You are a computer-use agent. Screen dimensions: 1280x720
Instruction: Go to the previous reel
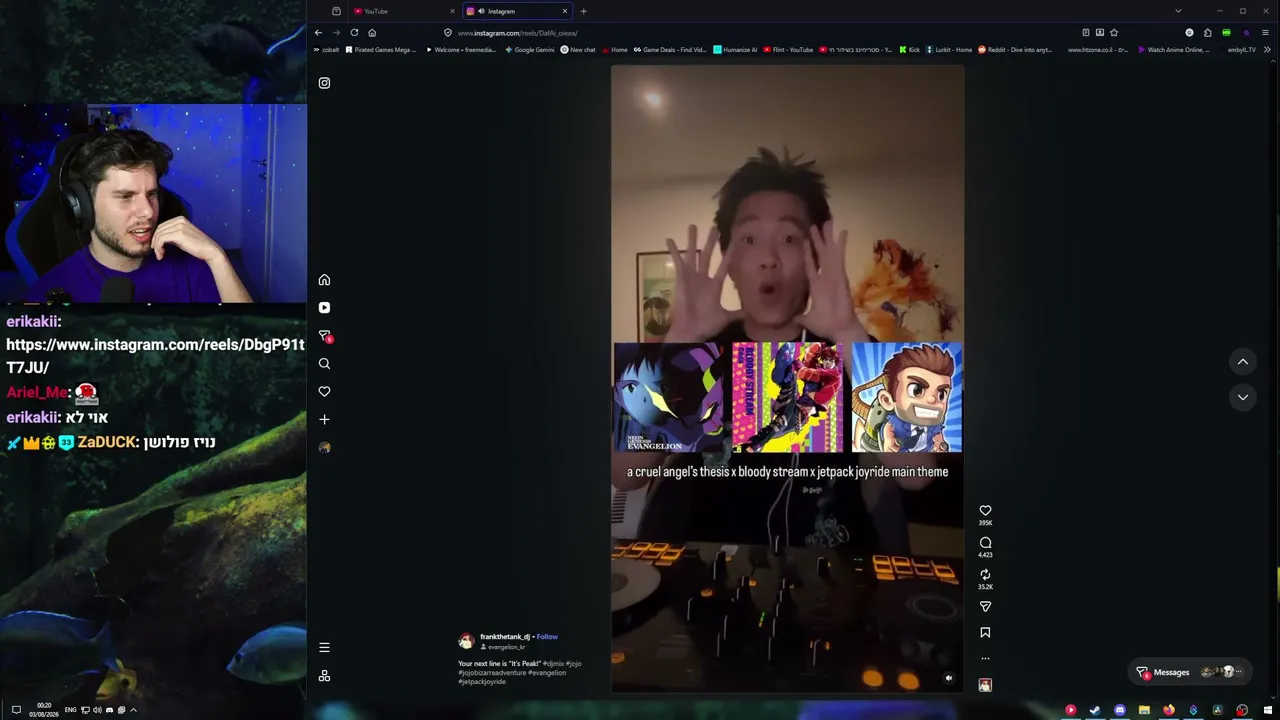[1242, 361]
